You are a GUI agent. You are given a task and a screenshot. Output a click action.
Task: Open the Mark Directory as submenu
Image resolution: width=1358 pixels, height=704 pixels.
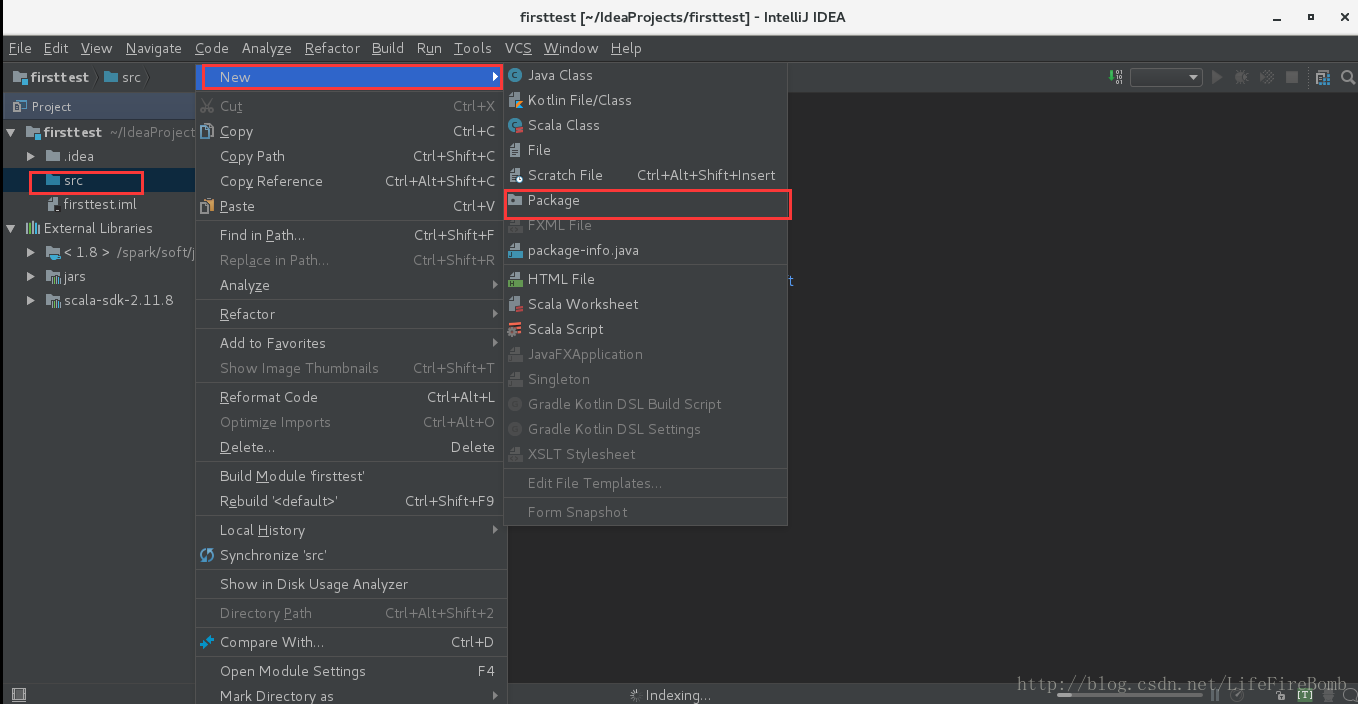351,695
